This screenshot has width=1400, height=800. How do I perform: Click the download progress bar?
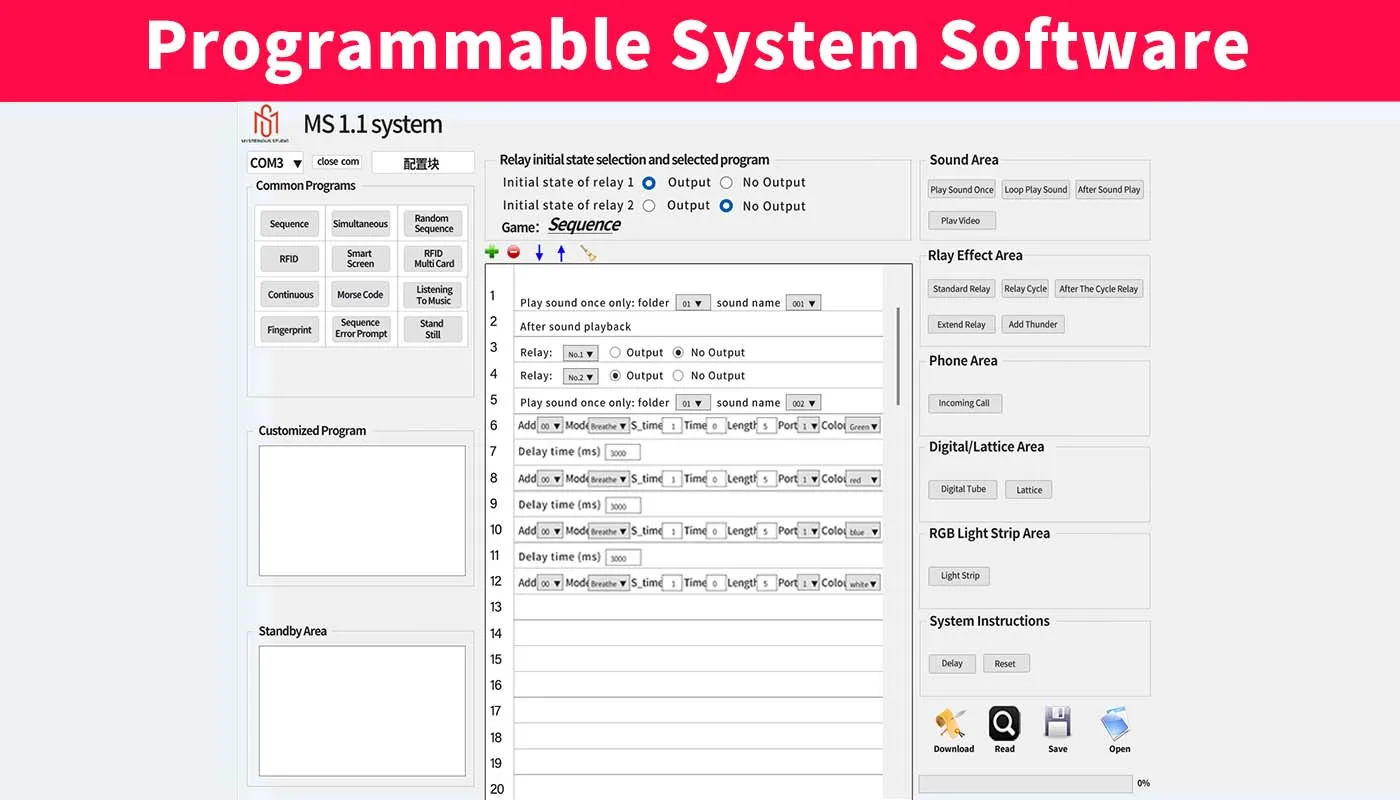tap(1026, 784)
